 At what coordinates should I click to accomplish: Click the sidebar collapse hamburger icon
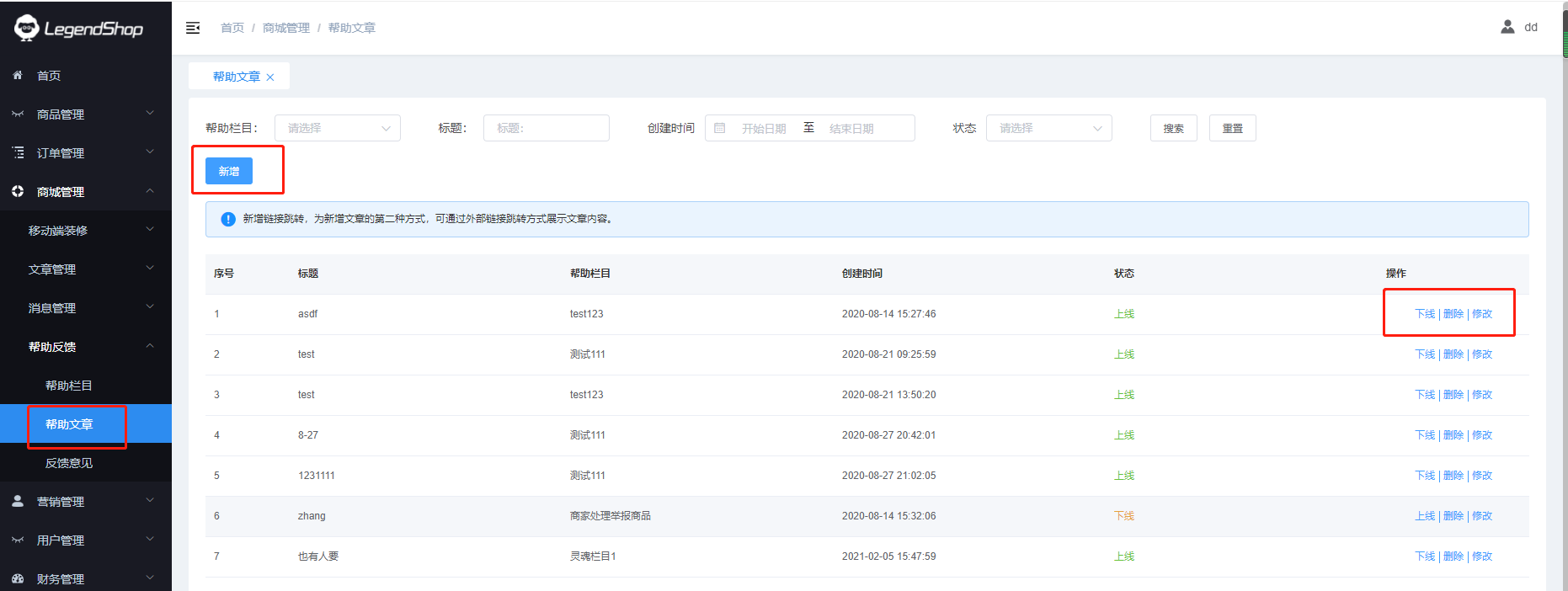[193, 28]
